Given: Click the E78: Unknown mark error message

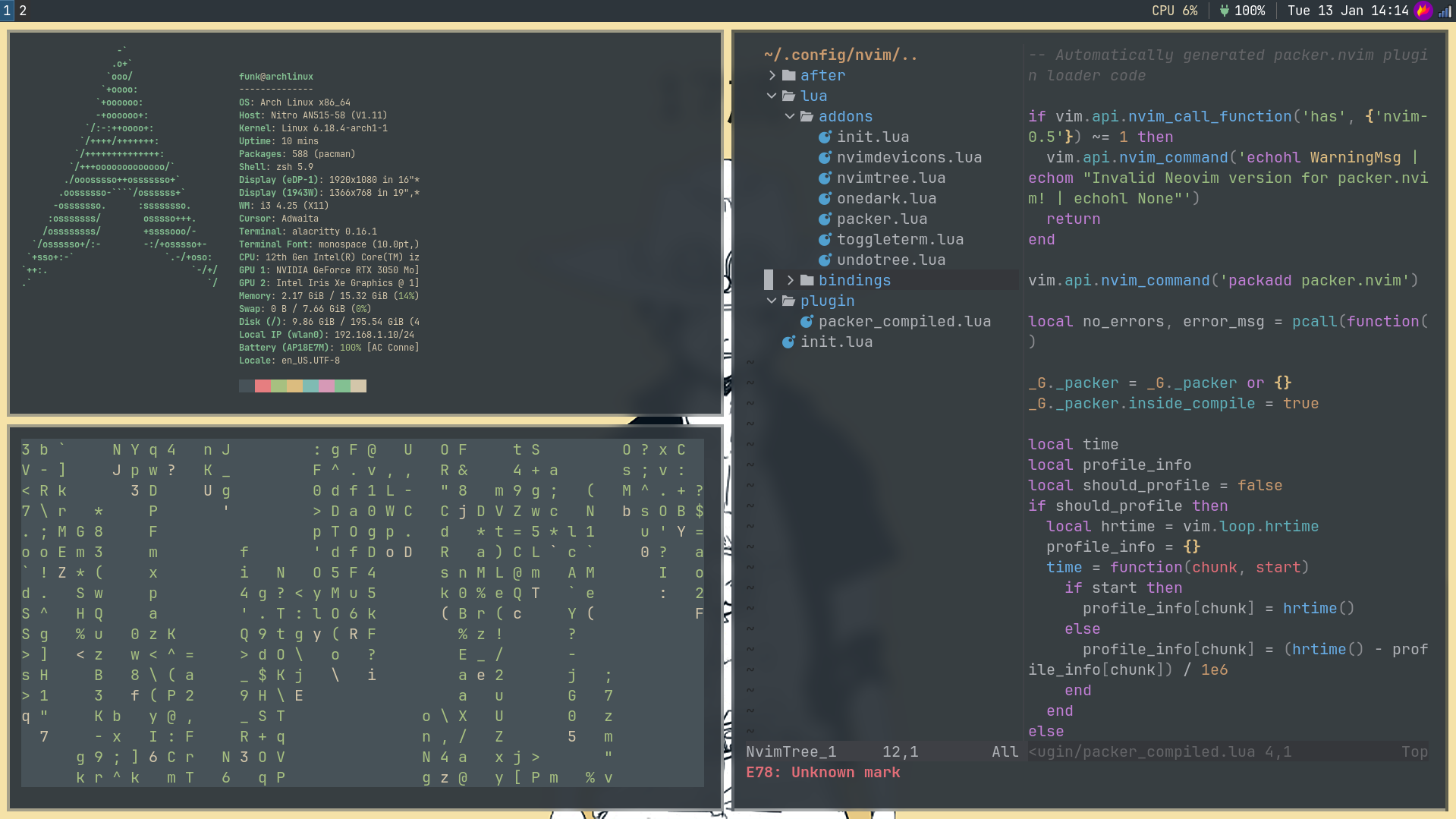Looking at the screenshot, I should [823, 772].
